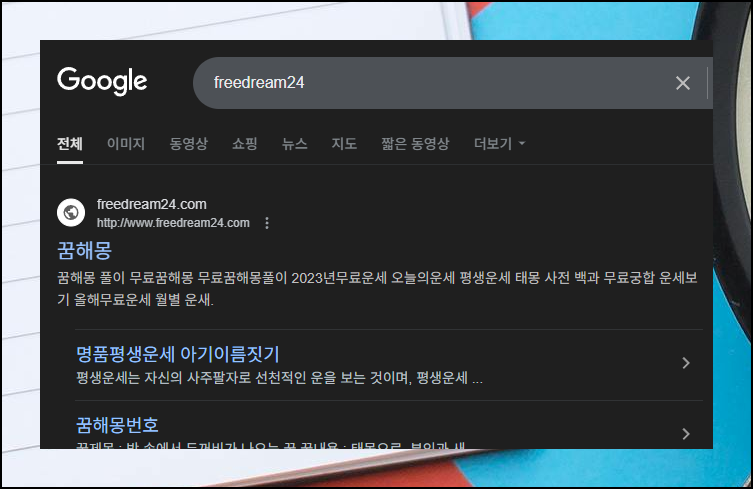Screen dimensions: 753x489
Task: Click the http://www.freedream24.com URL text
Action: [x=173, y=223]
